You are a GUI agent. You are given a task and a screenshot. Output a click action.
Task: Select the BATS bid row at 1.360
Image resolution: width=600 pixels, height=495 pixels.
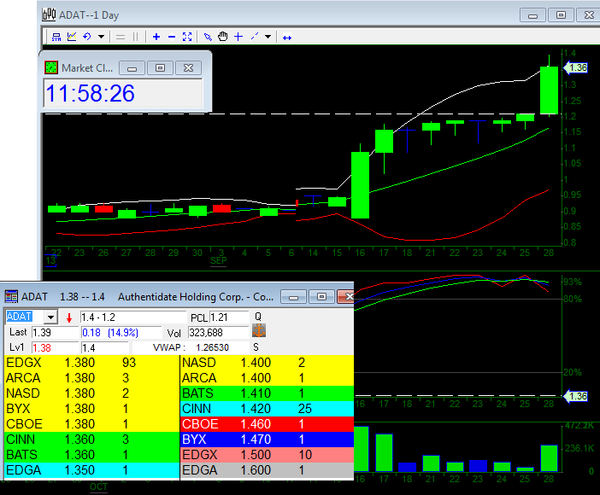pyautogui.click(x=91, y=454)
